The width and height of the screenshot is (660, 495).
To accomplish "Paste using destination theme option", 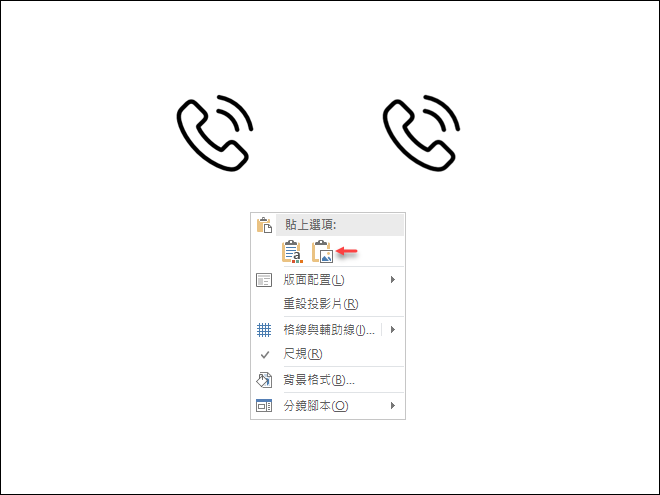I will (292, 252).
